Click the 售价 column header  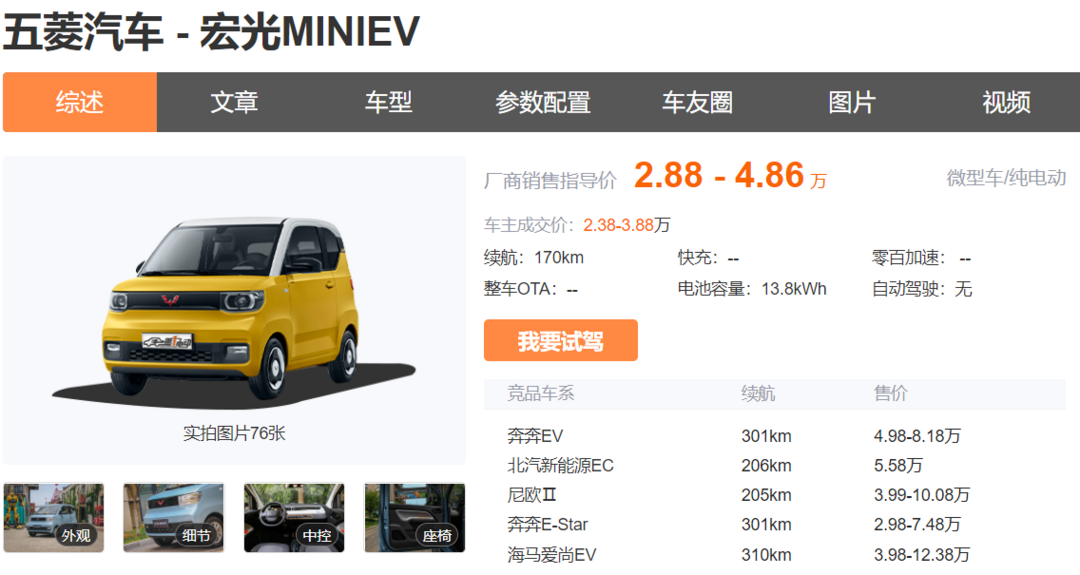point(891,393)
